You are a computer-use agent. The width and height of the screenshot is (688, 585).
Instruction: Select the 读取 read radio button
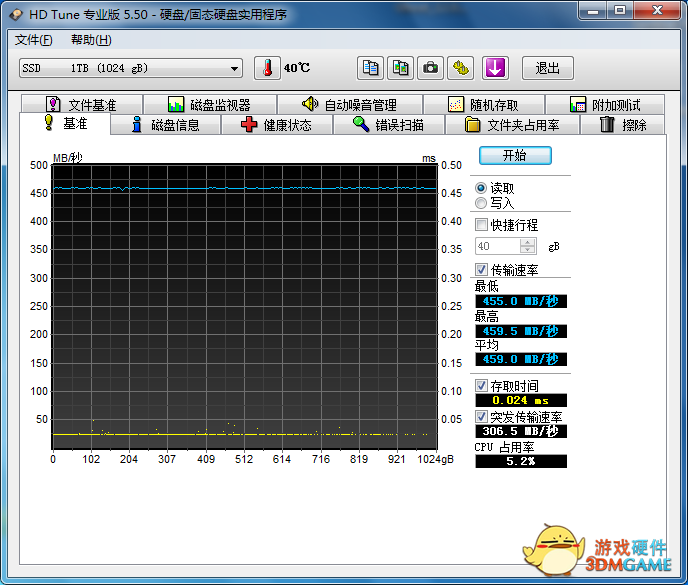pyautogui.click(x=481, y=188)
